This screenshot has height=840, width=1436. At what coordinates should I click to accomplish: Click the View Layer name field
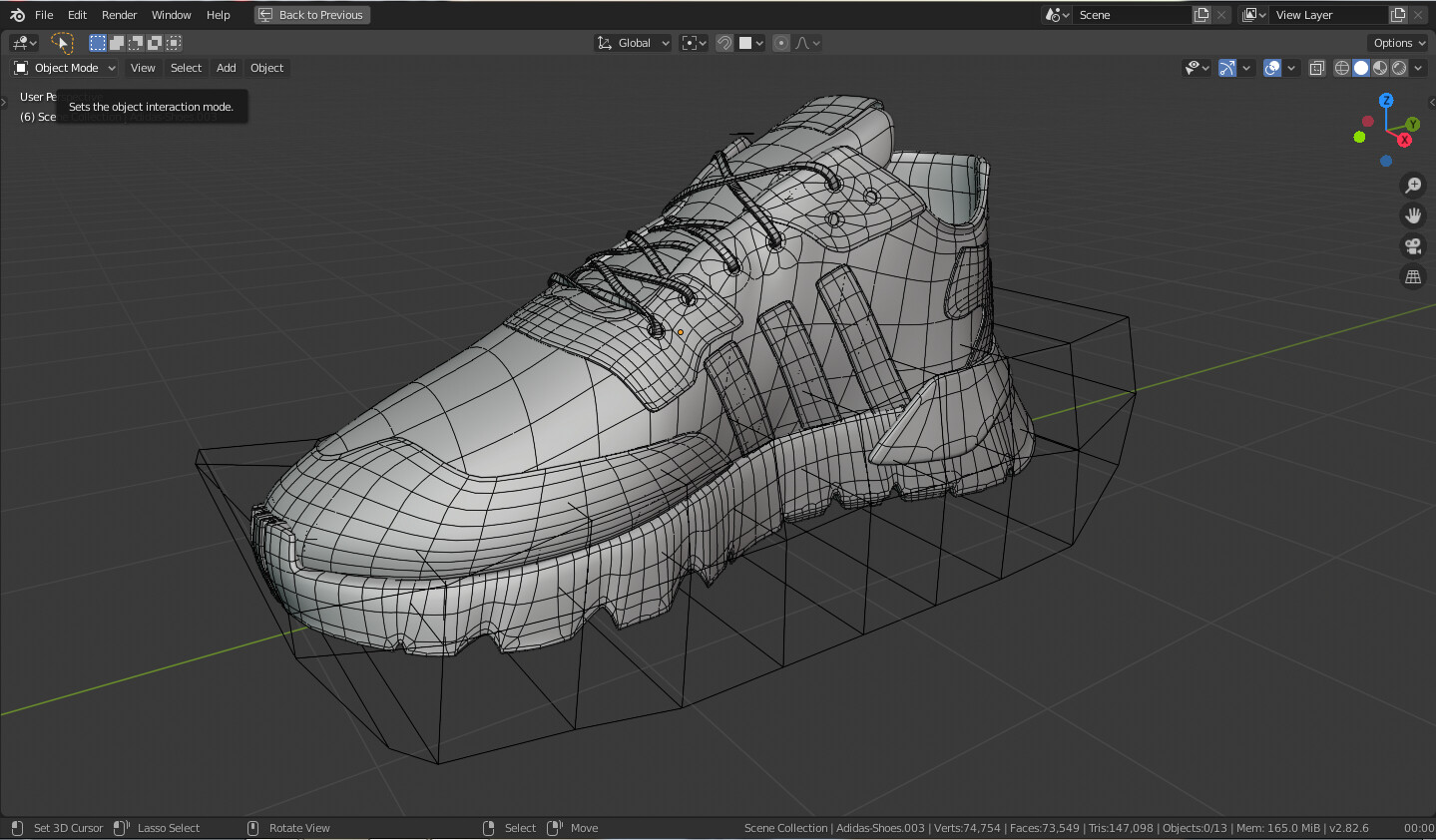click(1329, 15)
